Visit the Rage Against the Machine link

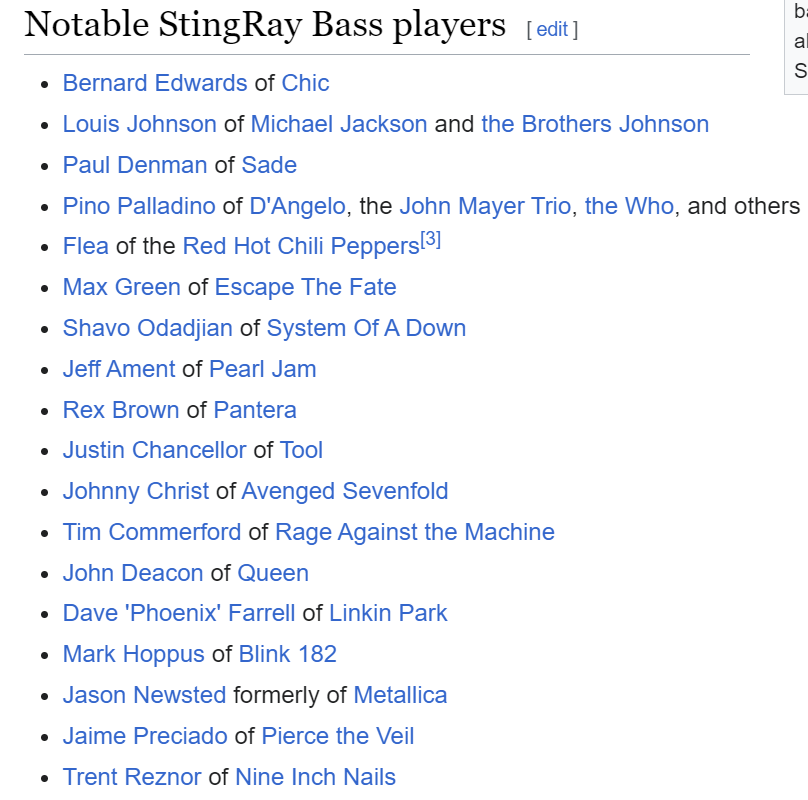point(415,532)
